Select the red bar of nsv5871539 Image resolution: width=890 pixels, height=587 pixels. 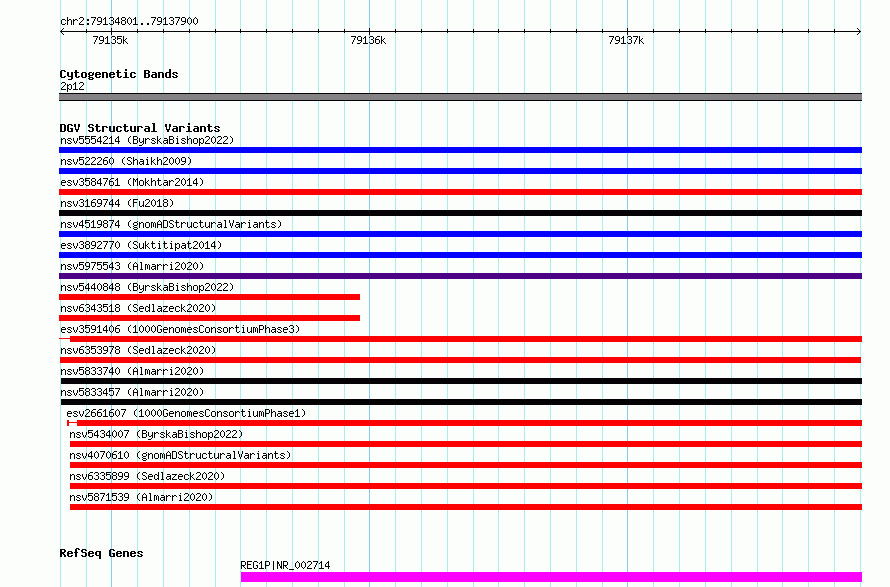tap(466, 508)
